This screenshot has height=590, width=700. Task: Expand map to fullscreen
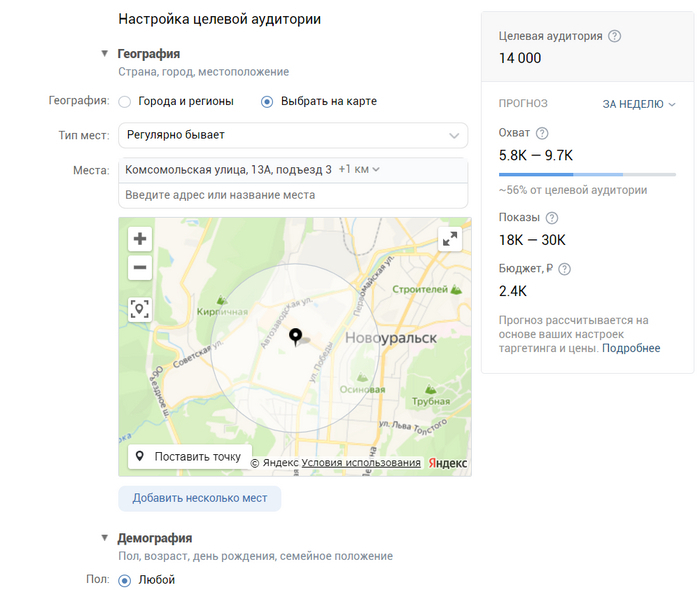[450, 238]
